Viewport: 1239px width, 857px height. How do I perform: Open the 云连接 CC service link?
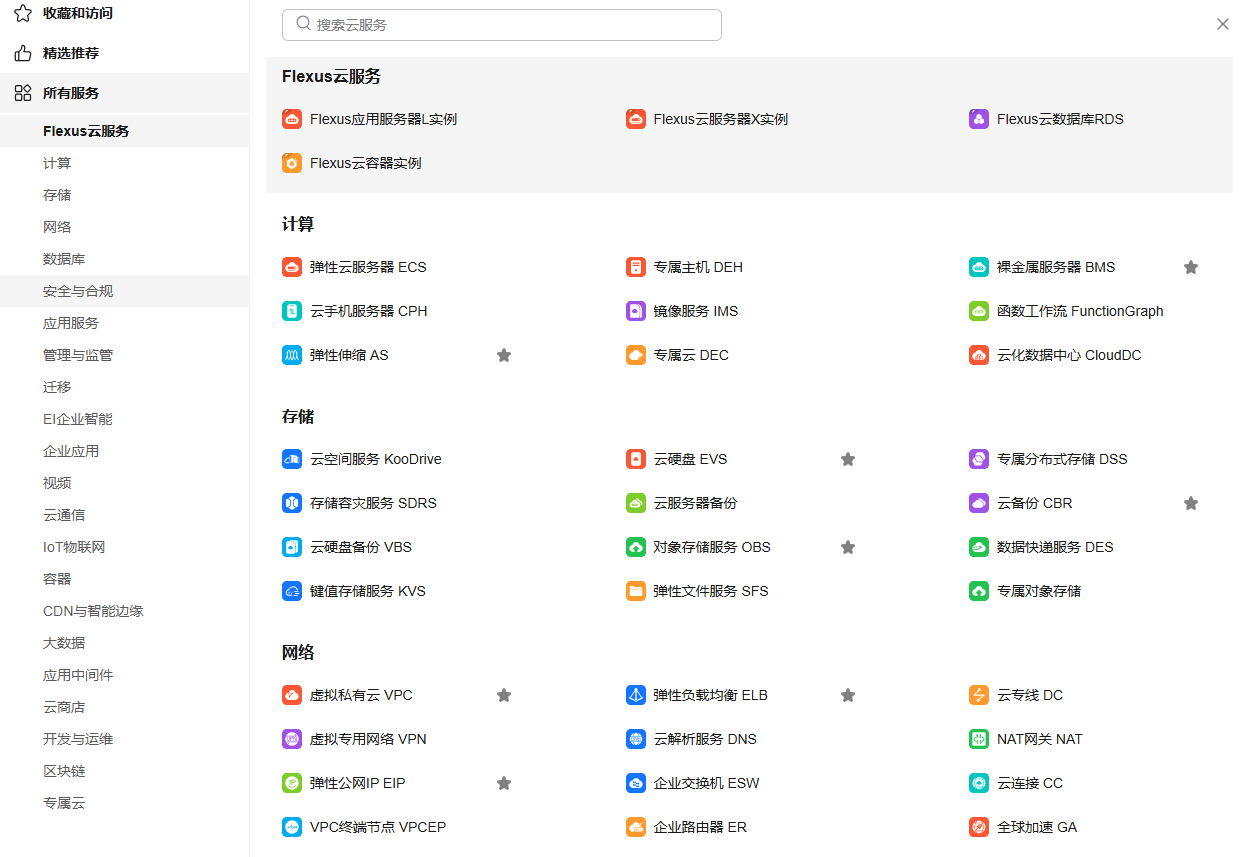1030,783
